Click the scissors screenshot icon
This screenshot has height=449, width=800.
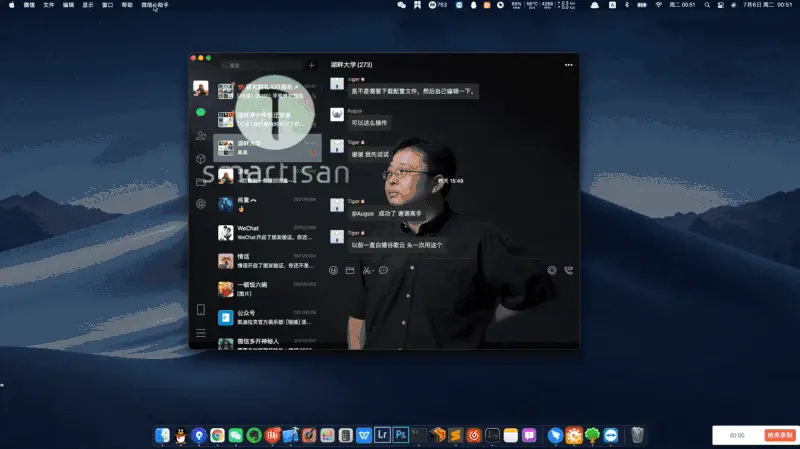[x=367, y=270]
